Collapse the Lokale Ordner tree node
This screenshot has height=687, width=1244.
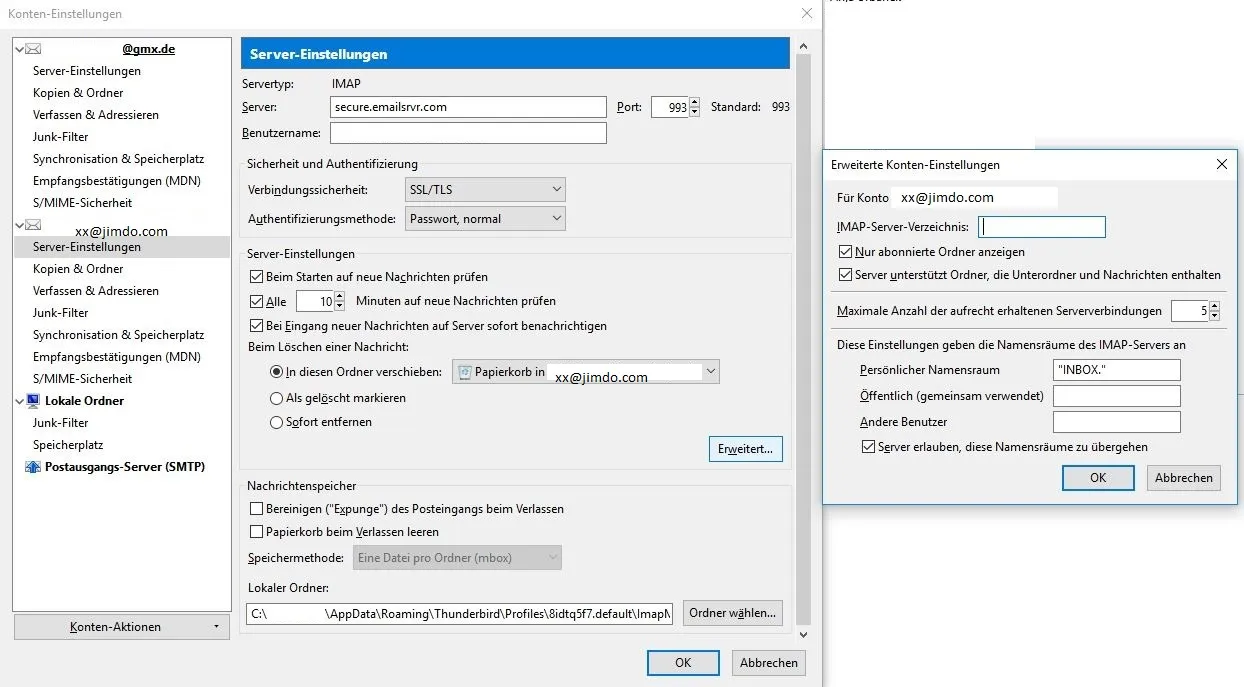pos(19,401)
